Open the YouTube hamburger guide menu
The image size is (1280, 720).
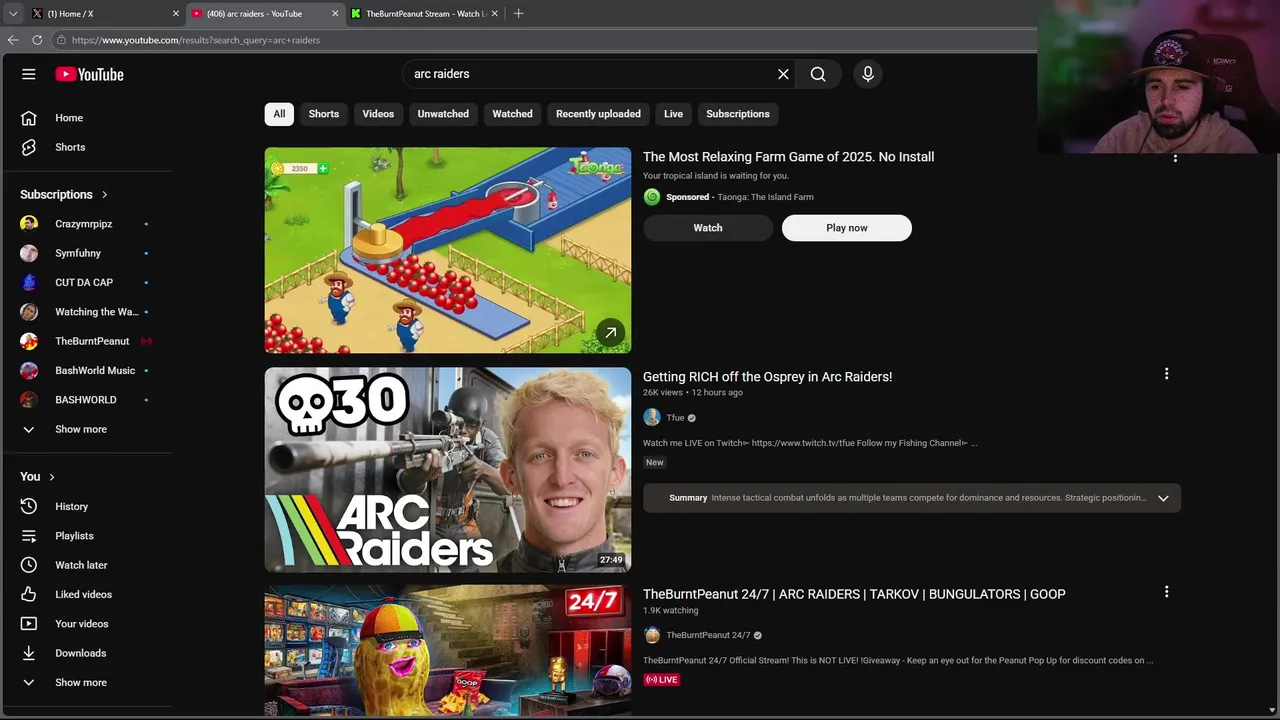pyautogui.click(x=29, y=74)
